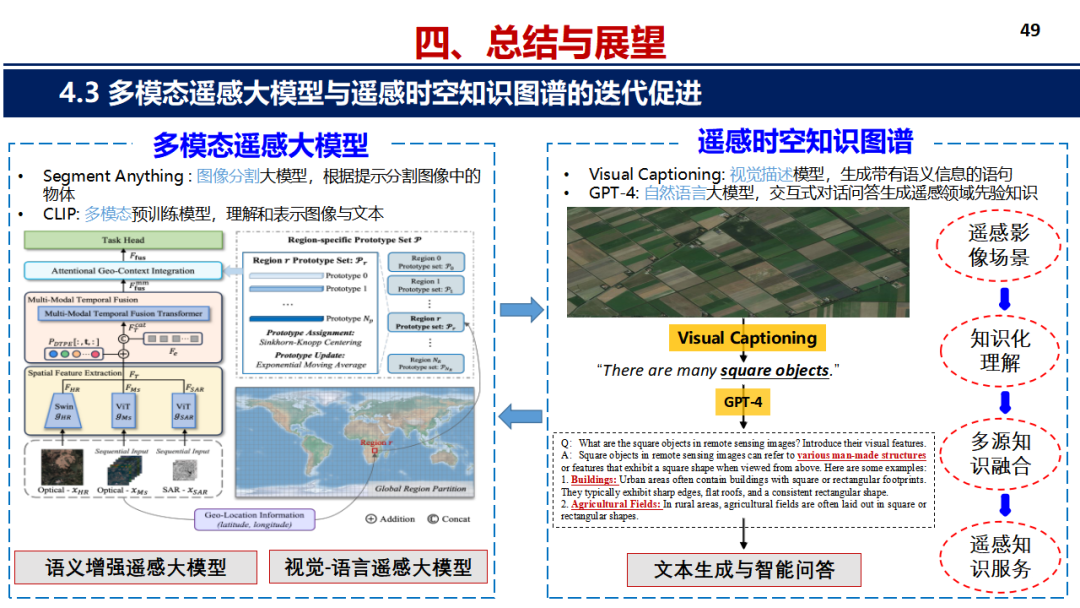The image size is (1080, 608).
Task: Click the ViT g_SAR encoder block
Action: [183, 411]
